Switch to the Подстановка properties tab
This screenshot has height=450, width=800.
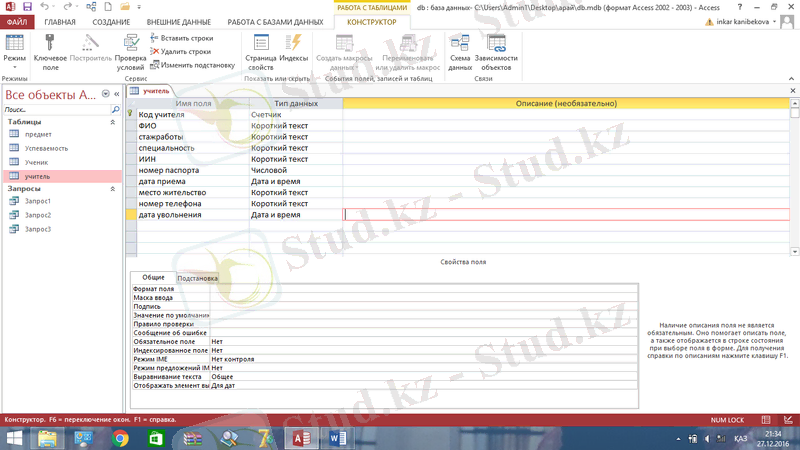pos(198,278)
